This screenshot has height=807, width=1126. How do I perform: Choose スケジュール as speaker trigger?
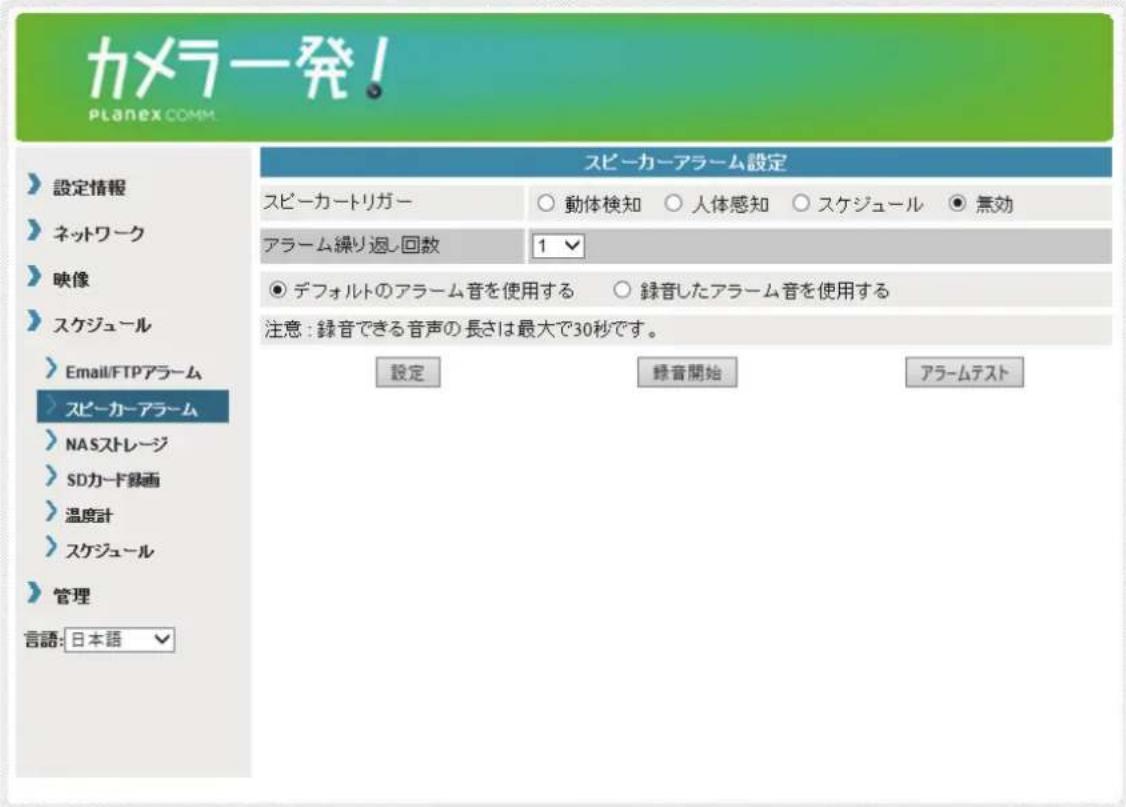coord(801,204)
